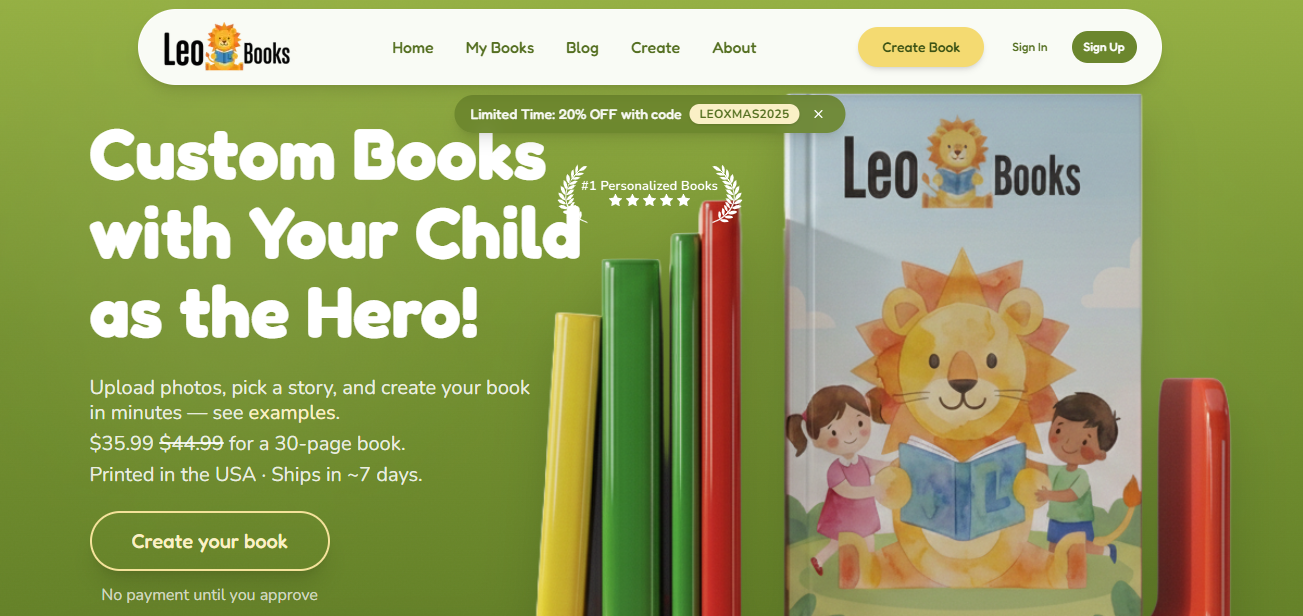Image resolution: width=1303 pixels, height=616 pixels.
Task: Click the tall red book spine
Action: click(x=720, y=410)
